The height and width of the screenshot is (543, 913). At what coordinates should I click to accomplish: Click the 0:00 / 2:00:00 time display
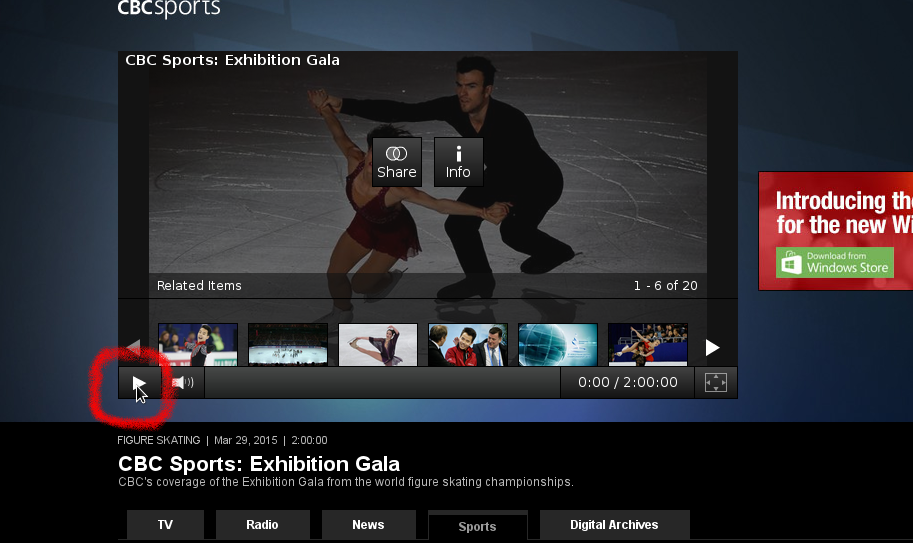(628, 382)
